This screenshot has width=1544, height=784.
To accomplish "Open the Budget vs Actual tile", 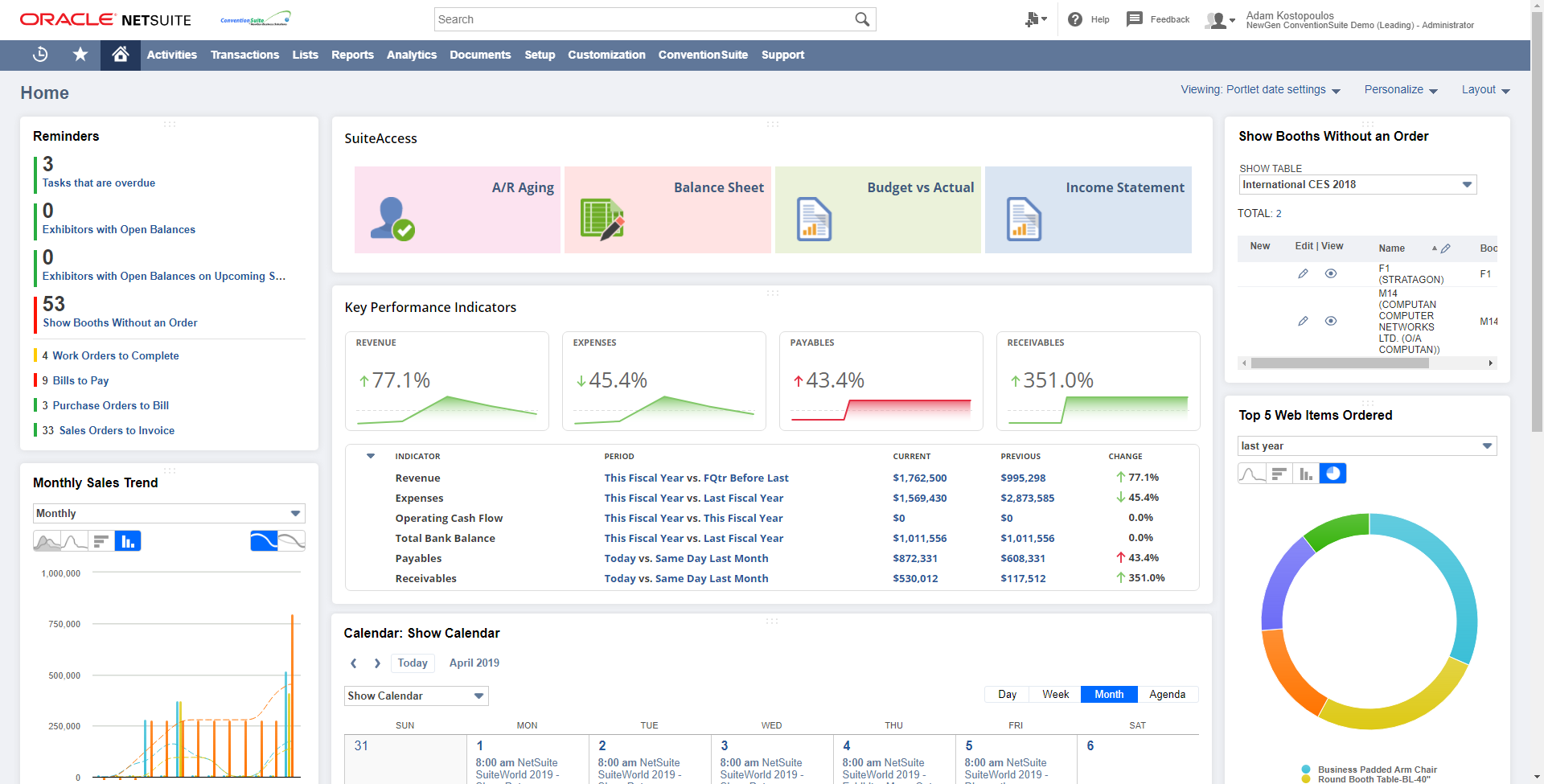I will pyautogui.click(x=878, y=210).
